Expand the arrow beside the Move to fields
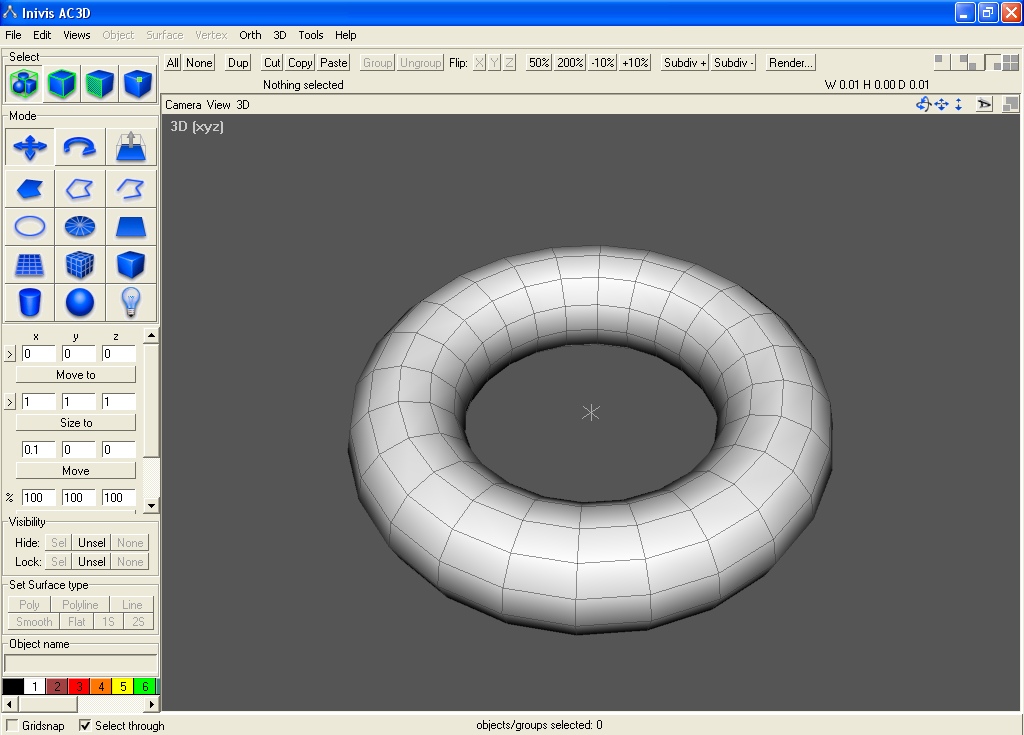The height and width of the screenshot is (735, 1024). [x=10, y=354]
